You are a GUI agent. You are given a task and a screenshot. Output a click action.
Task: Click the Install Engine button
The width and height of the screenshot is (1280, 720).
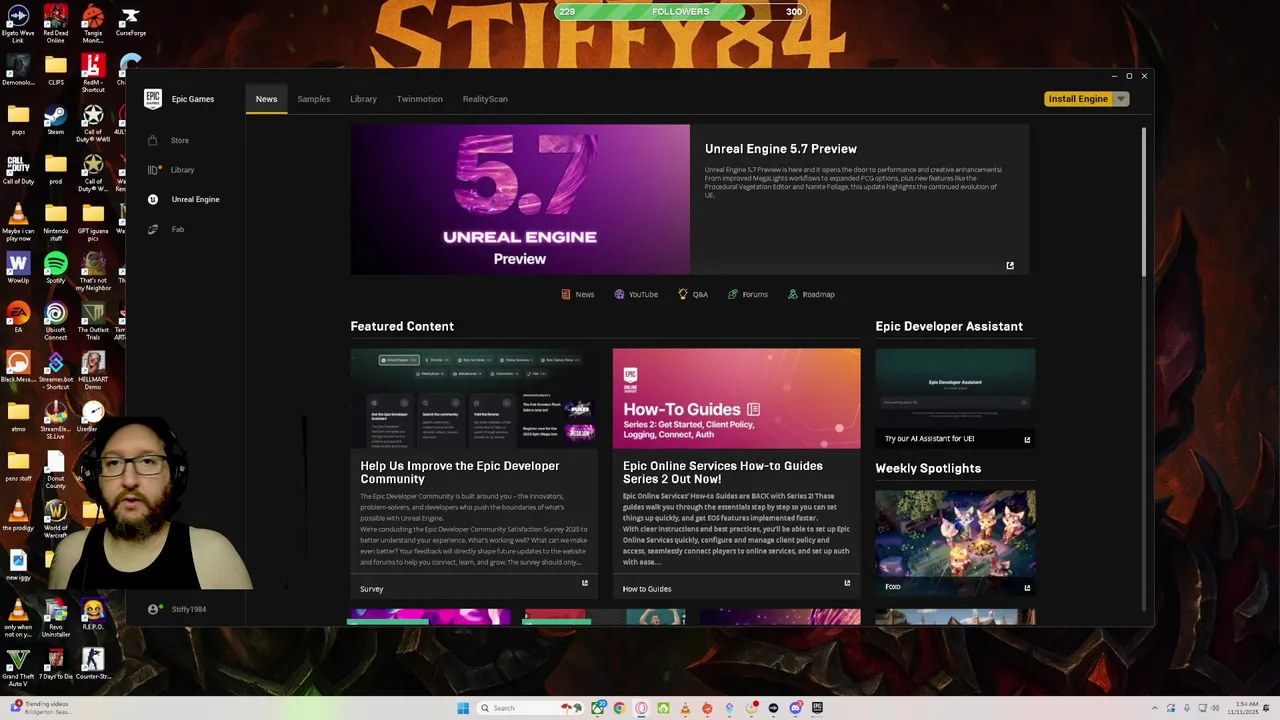coord(1078,99)
